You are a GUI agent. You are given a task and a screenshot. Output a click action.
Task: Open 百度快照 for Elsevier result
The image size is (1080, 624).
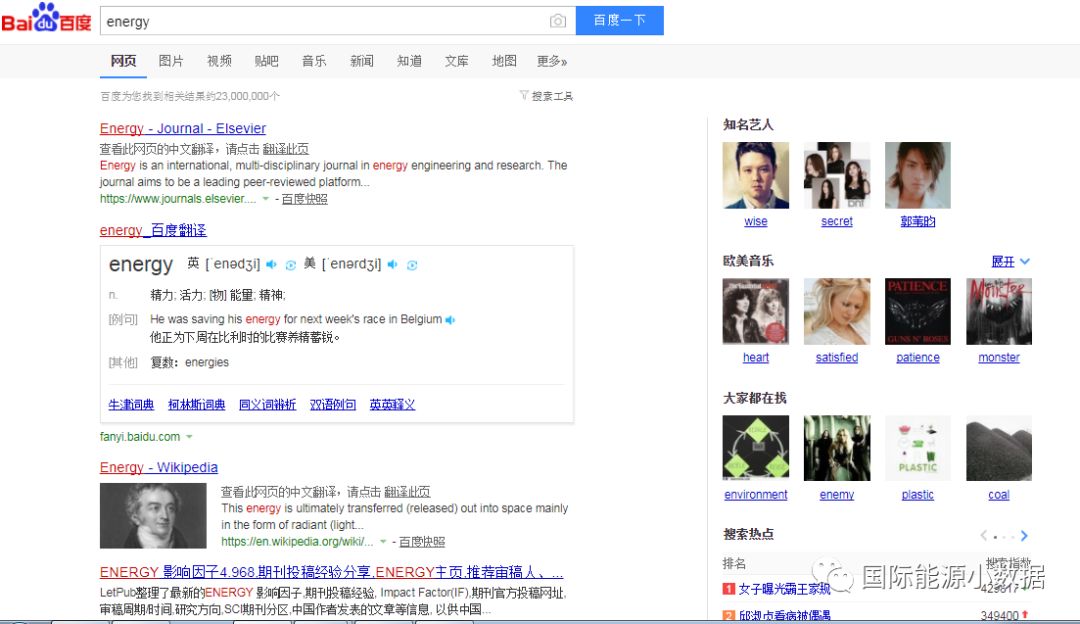coord(304,199)
